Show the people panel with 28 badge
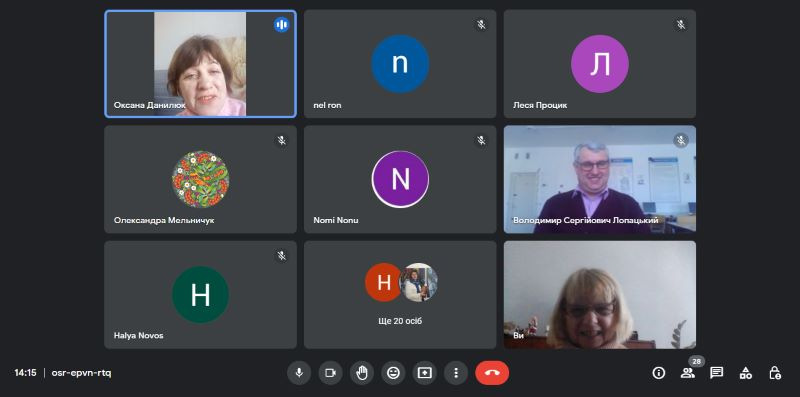800x397 pixels. [688, 372]
